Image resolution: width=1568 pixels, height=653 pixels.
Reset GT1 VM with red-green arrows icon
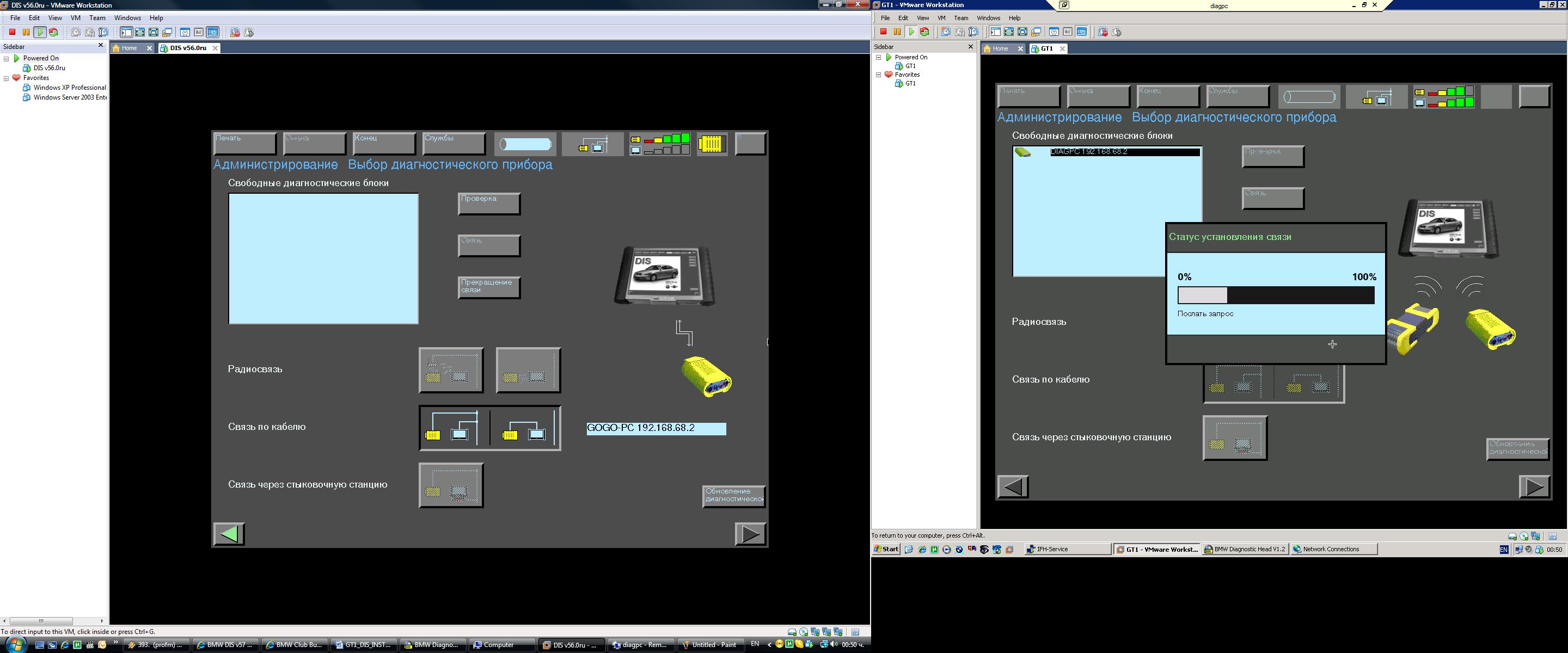pos(924,32)
